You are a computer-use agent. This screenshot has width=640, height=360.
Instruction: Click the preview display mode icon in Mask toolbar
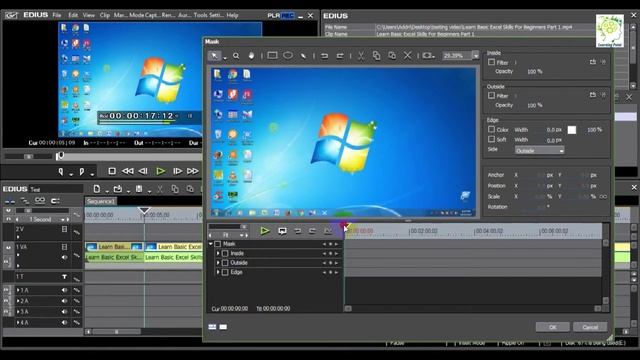coord(427,56)
